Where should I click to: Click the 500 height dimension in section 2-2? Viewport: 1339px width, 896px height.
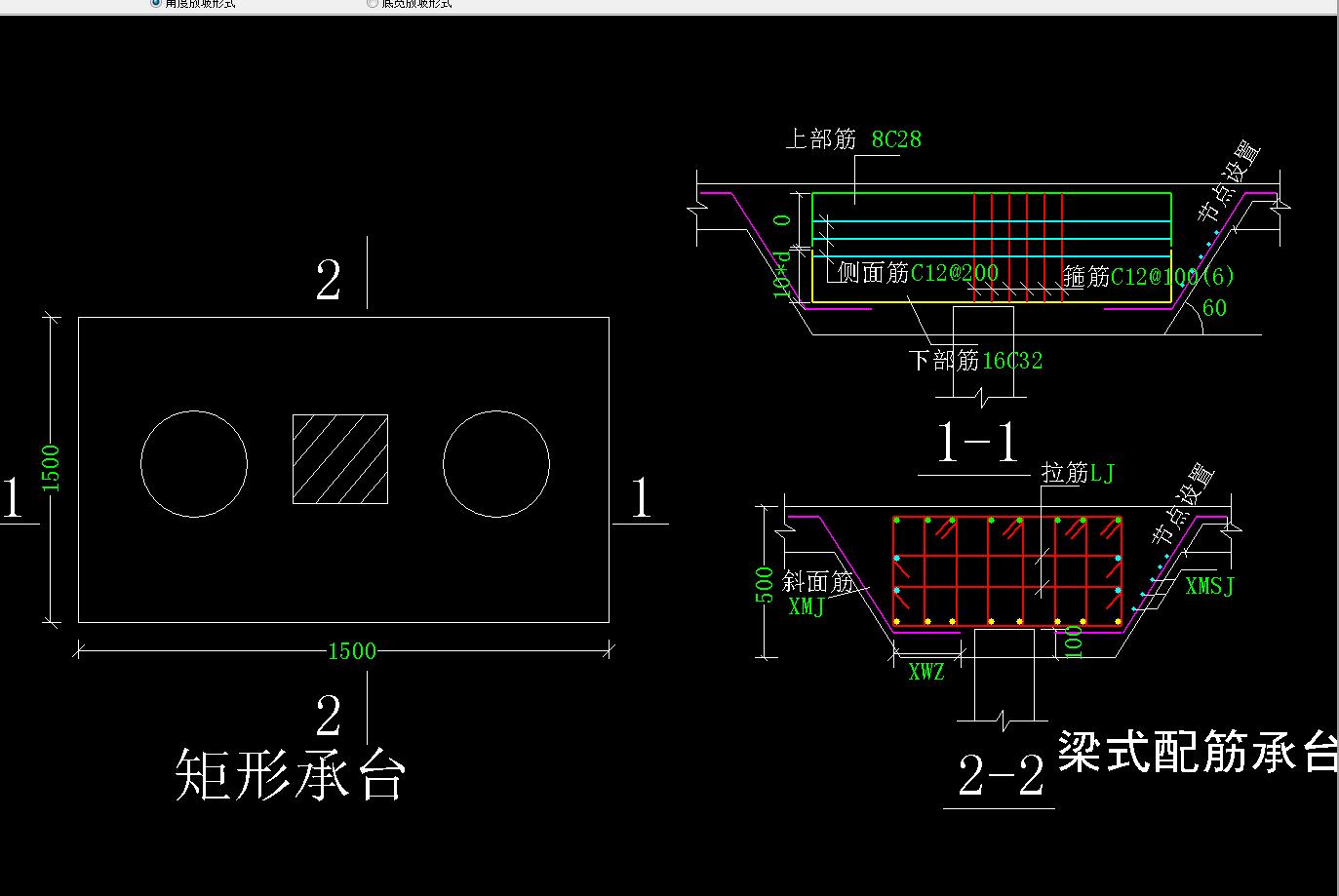[x=765, y=585]
